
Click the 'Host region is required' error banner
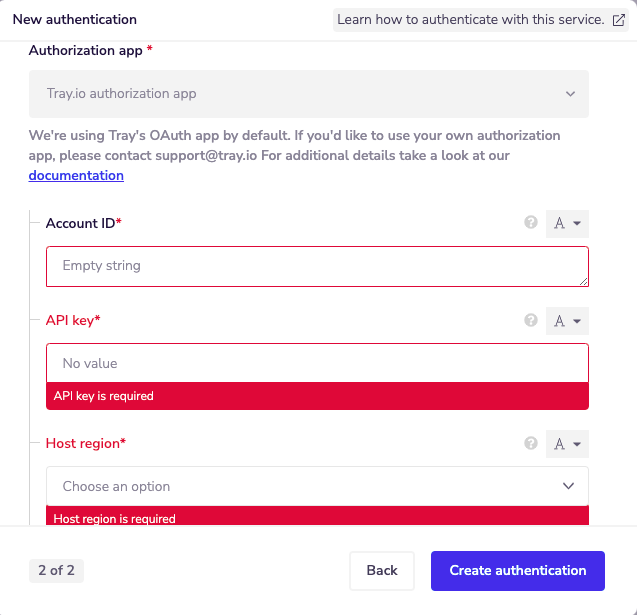pos(115,519)
